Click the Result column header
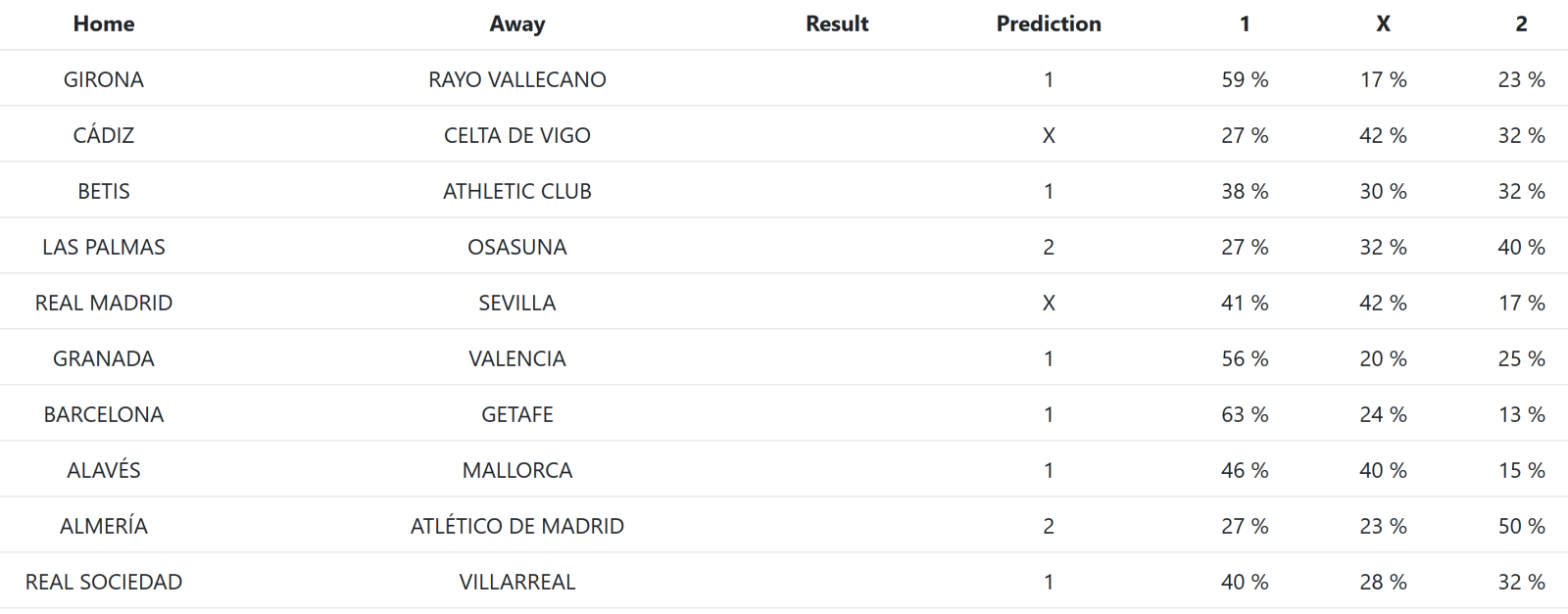The width and height of the screenshot is (1568, 614). point(837,24)
